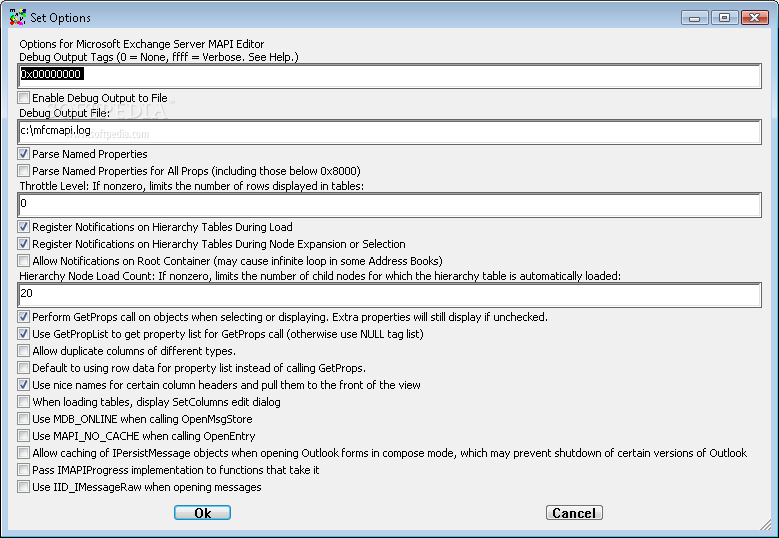Click the Hierarchy Node Load Count field
Screen dimensions: 779x538
pos(390,295)
